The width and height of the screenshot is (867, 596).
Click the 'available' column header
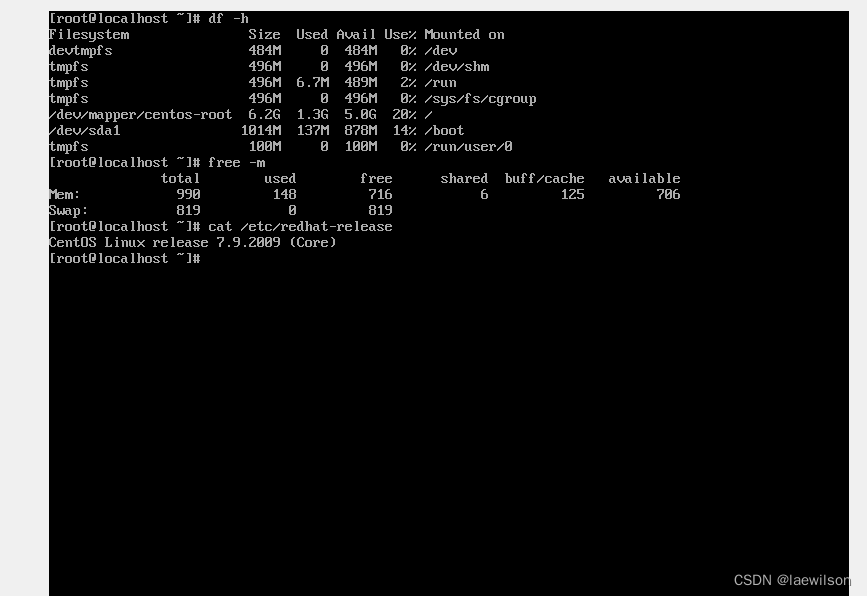(x=645, y=179)
